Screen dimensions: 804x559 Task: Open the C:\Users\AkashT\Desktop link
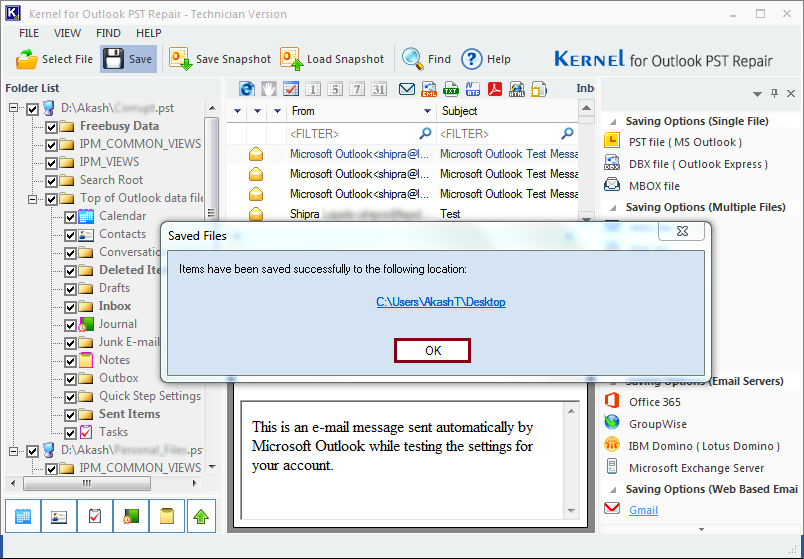click(x=441, y=302)
